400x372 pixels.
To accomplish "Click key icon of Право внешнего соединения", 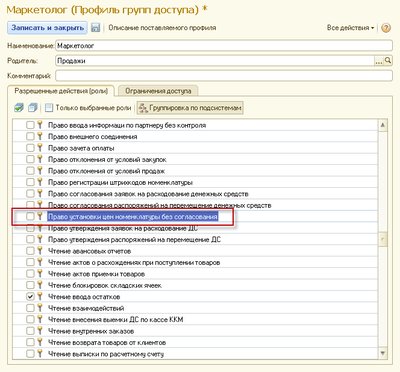I will tap(40, 136).
